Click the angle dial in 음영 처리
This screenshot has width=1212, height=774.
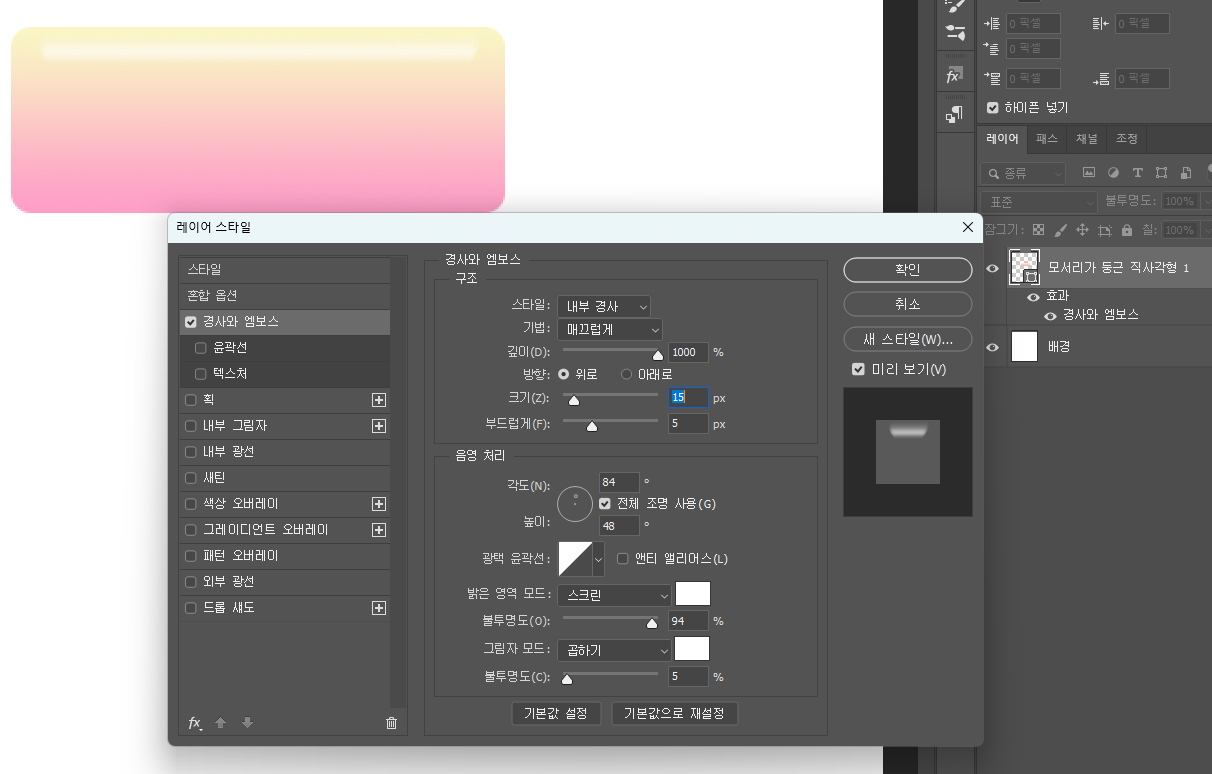coord(575,503)
